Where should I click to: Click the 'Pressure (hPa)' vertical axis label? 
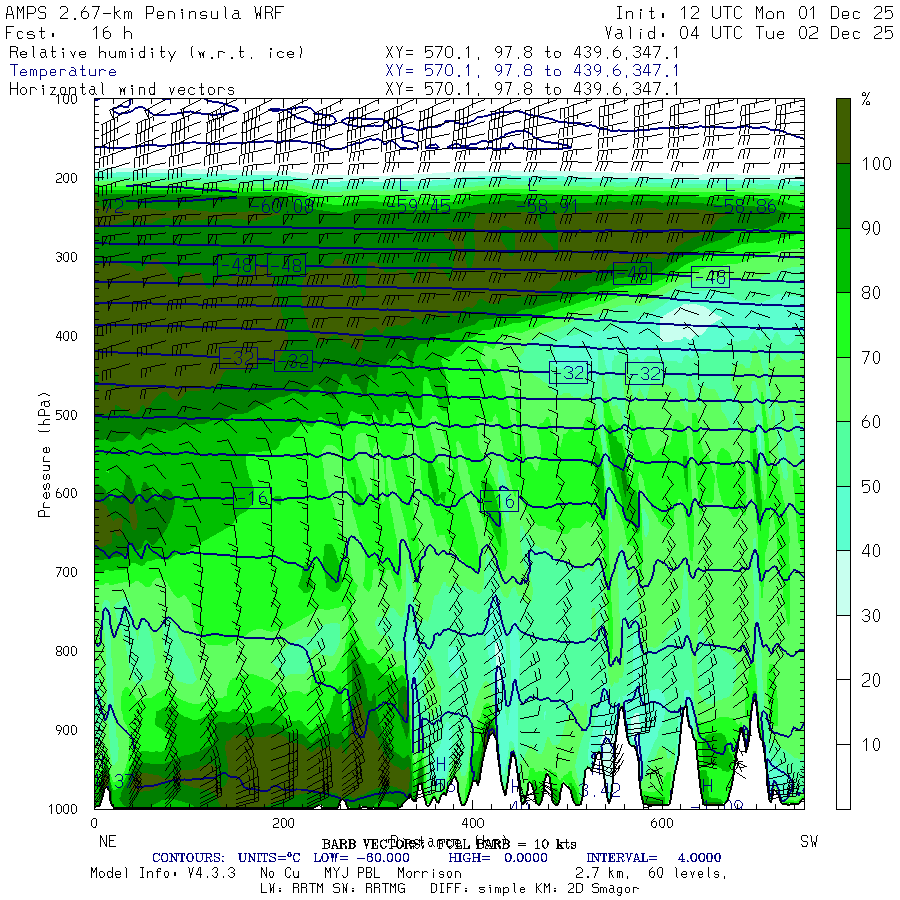pyautogui.click(x=44, y=453)
